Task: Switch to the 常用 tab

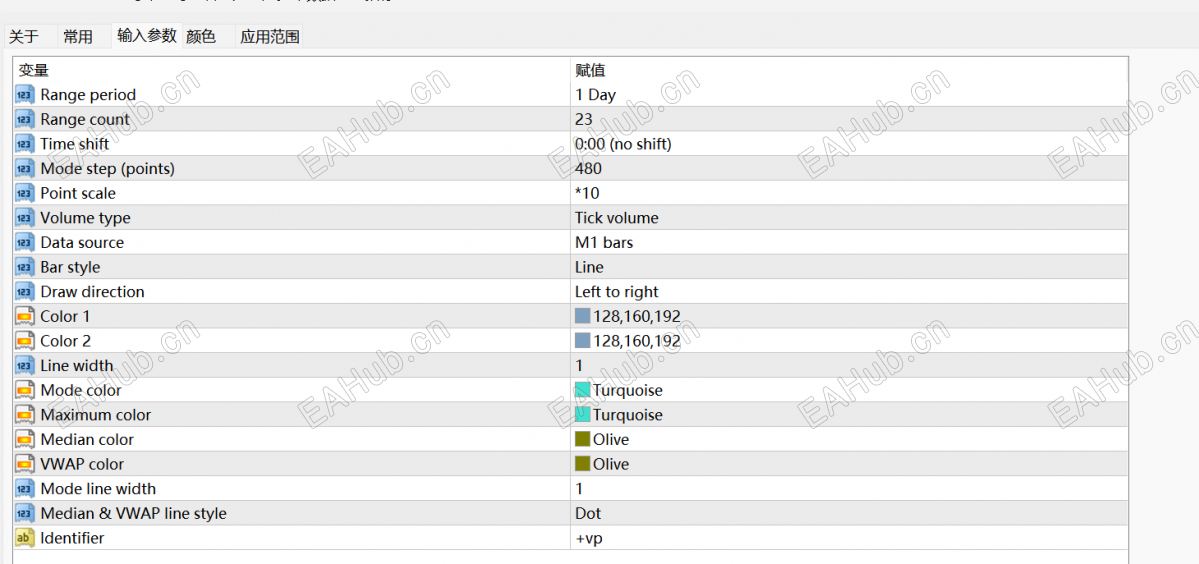Action: point(78,37)
